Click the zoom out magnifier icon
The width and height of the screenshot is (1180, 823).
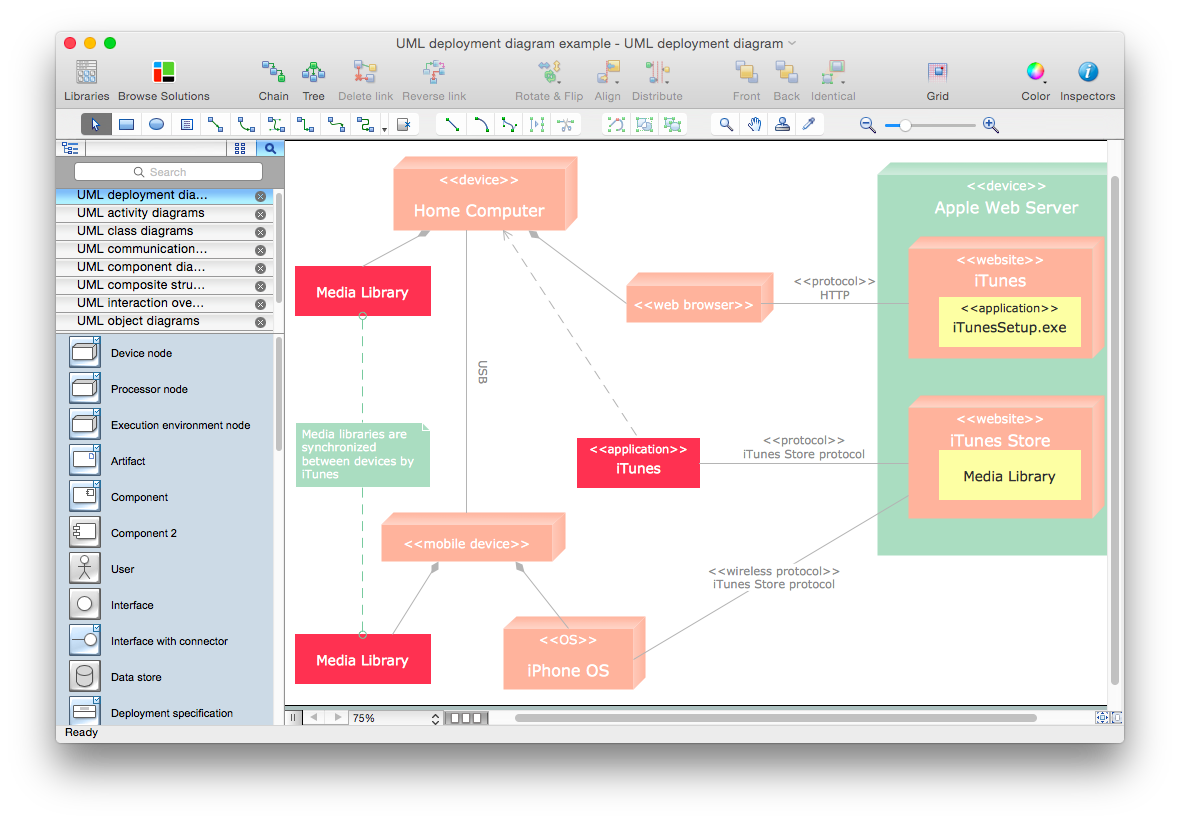(868, 126)
